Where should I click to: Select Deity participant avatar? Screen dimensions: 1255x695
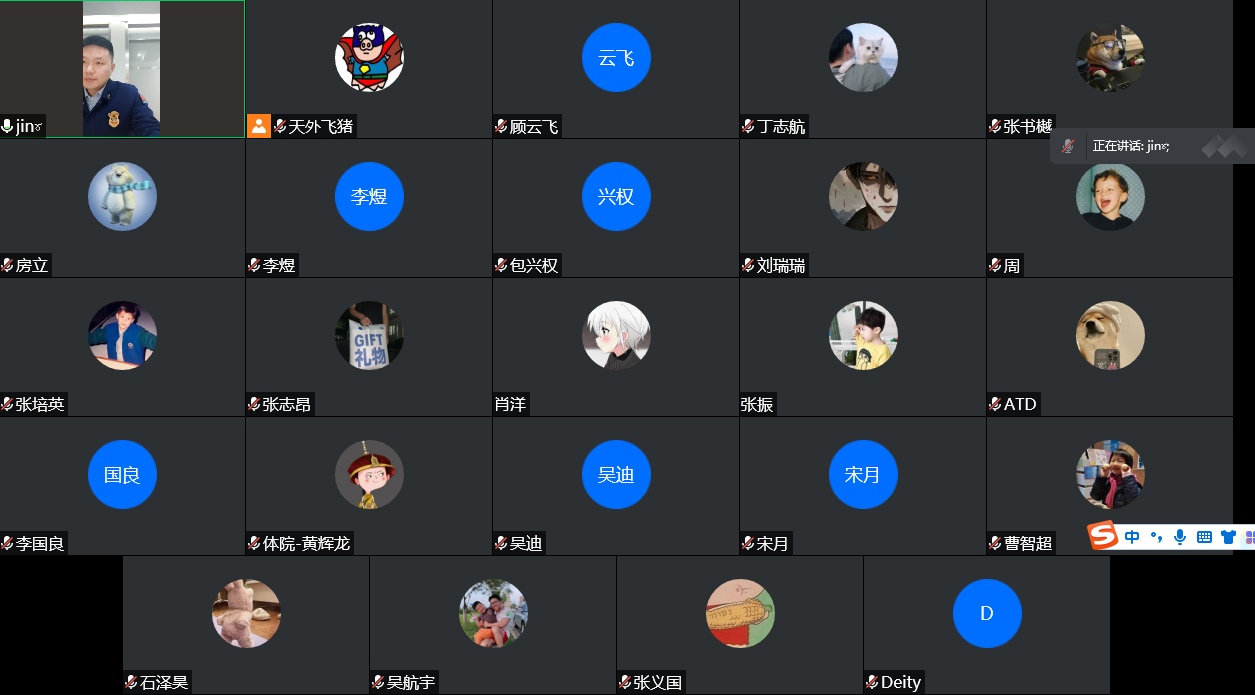tap(987, 613)
